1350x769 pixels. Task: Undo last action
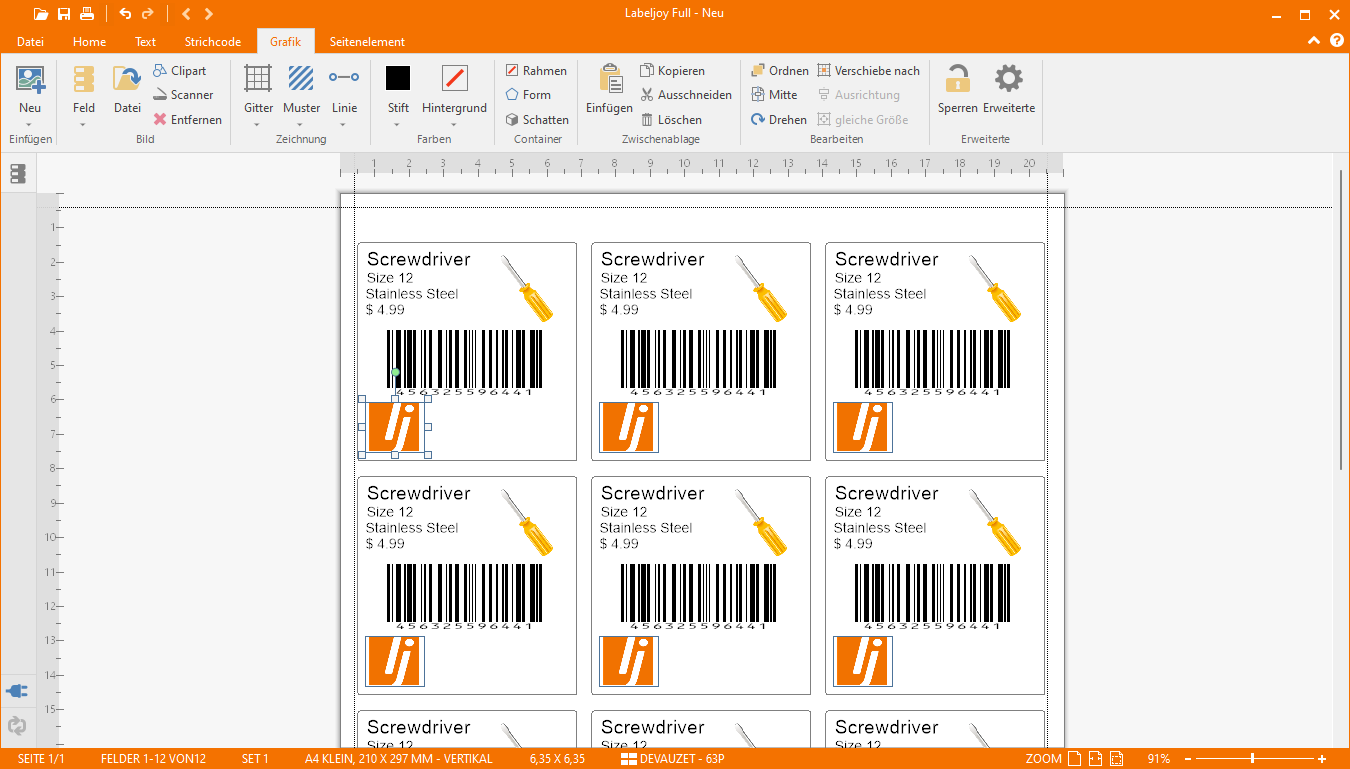(125, 14)
